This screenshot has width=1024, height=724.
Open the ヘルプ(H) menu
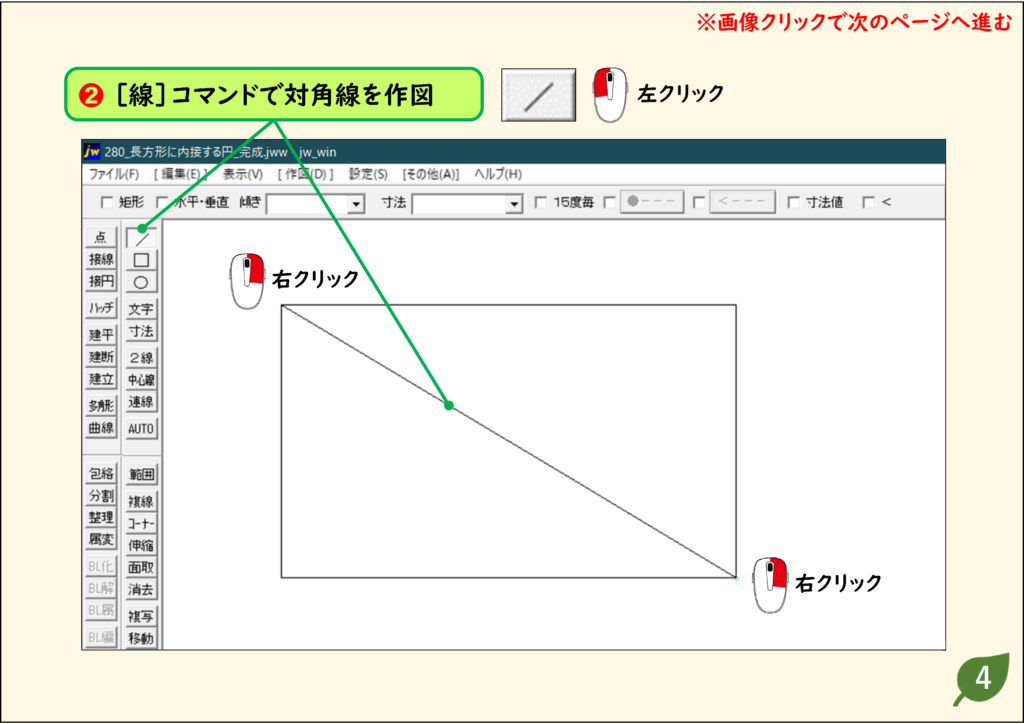[x=498, y=174]
